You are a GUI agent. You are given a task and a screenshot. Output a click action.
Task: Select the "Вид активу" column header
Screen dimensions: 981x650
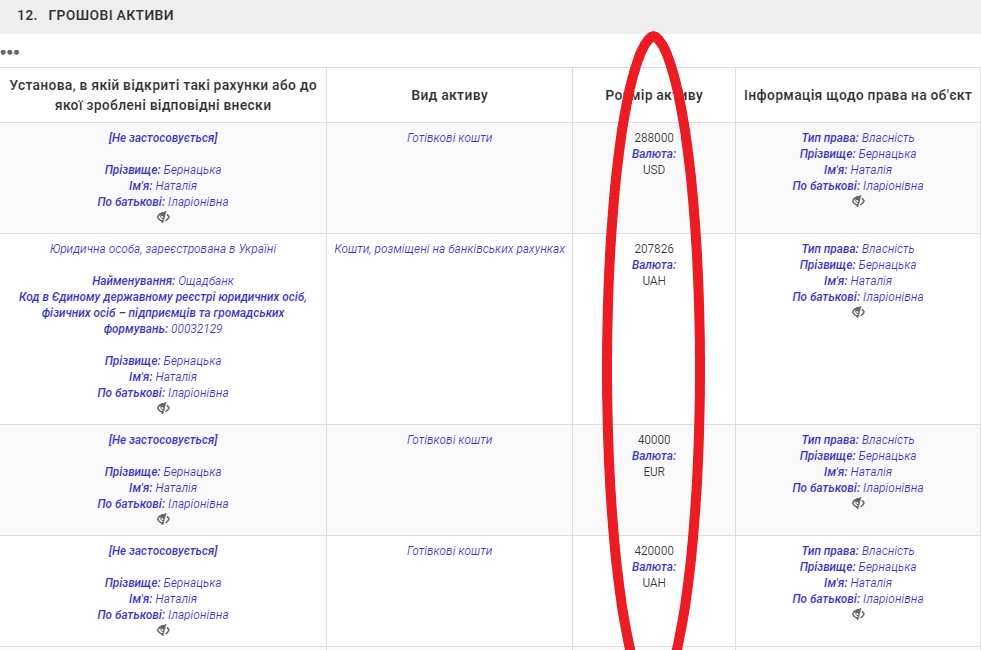[449, 95]
